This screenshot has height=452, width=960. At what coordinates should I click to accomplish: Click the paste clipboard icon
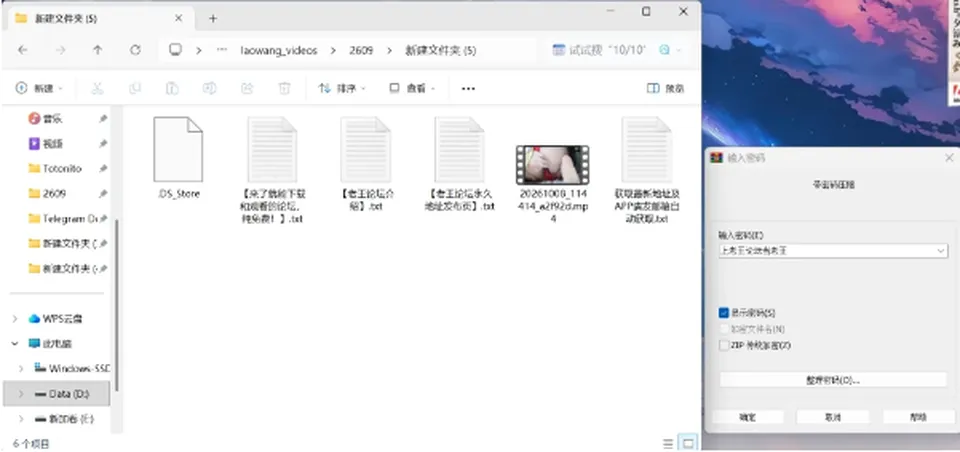click(x=172, y=88)
